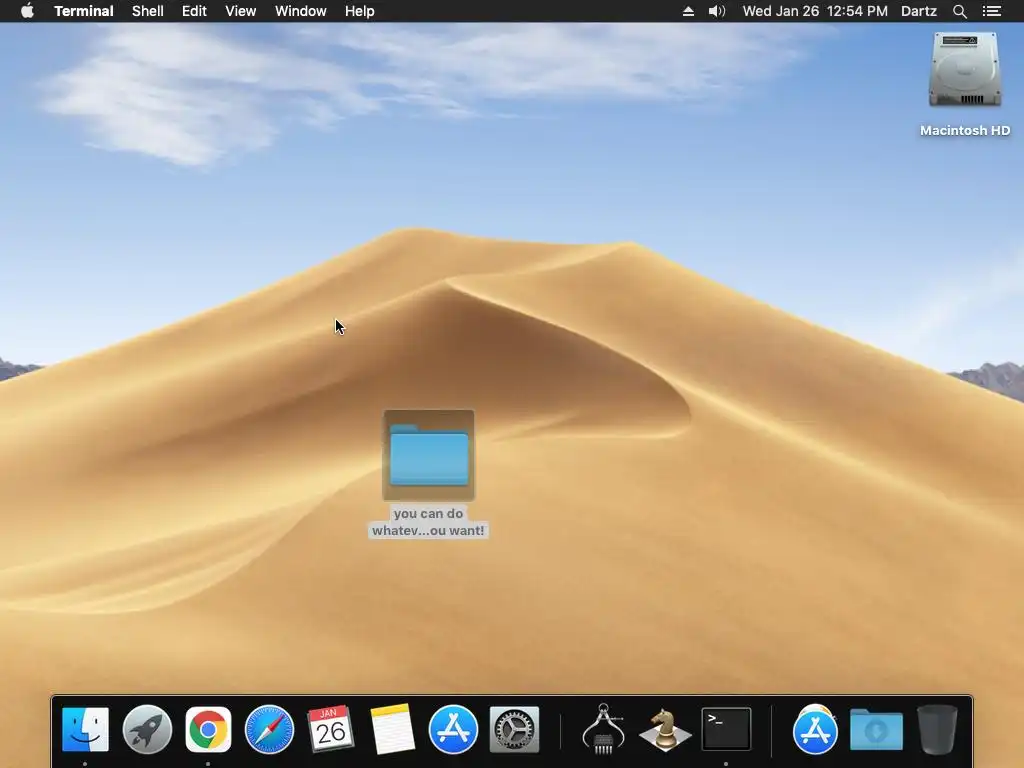Open the volume control in menu bar
Viewport: 1024px width, 768px height.
tap(717, 11)
